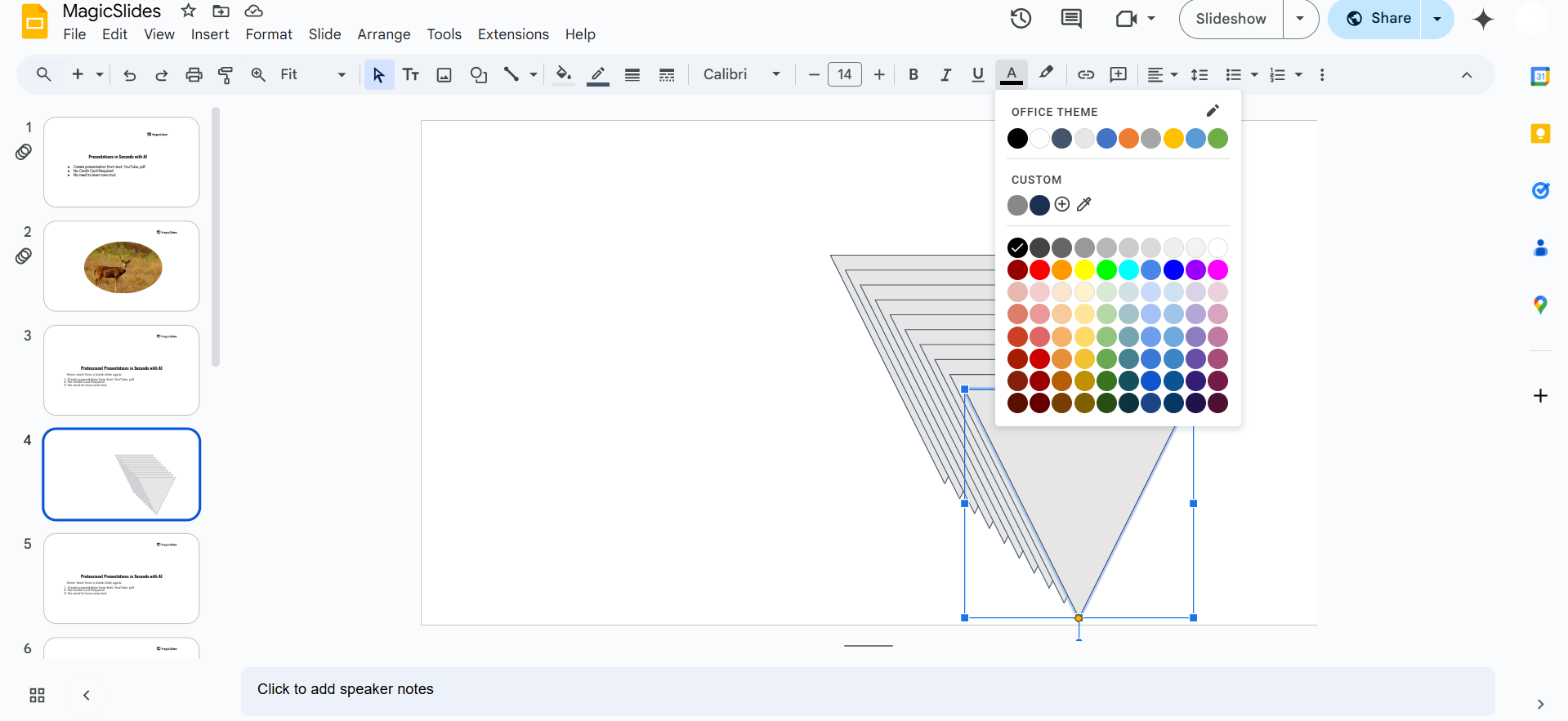
Task: Open Slideshow options dropdown arrow
Action: [x=1299, y=19]
